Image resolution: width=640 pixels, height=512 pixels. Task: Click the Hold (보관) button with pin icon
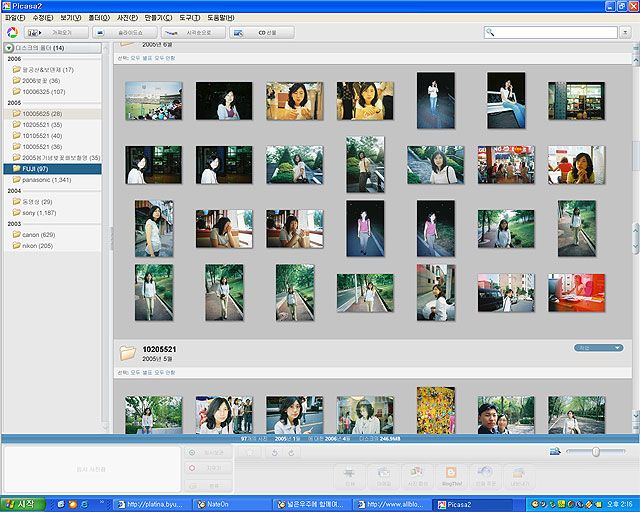(x=208, y=453)
